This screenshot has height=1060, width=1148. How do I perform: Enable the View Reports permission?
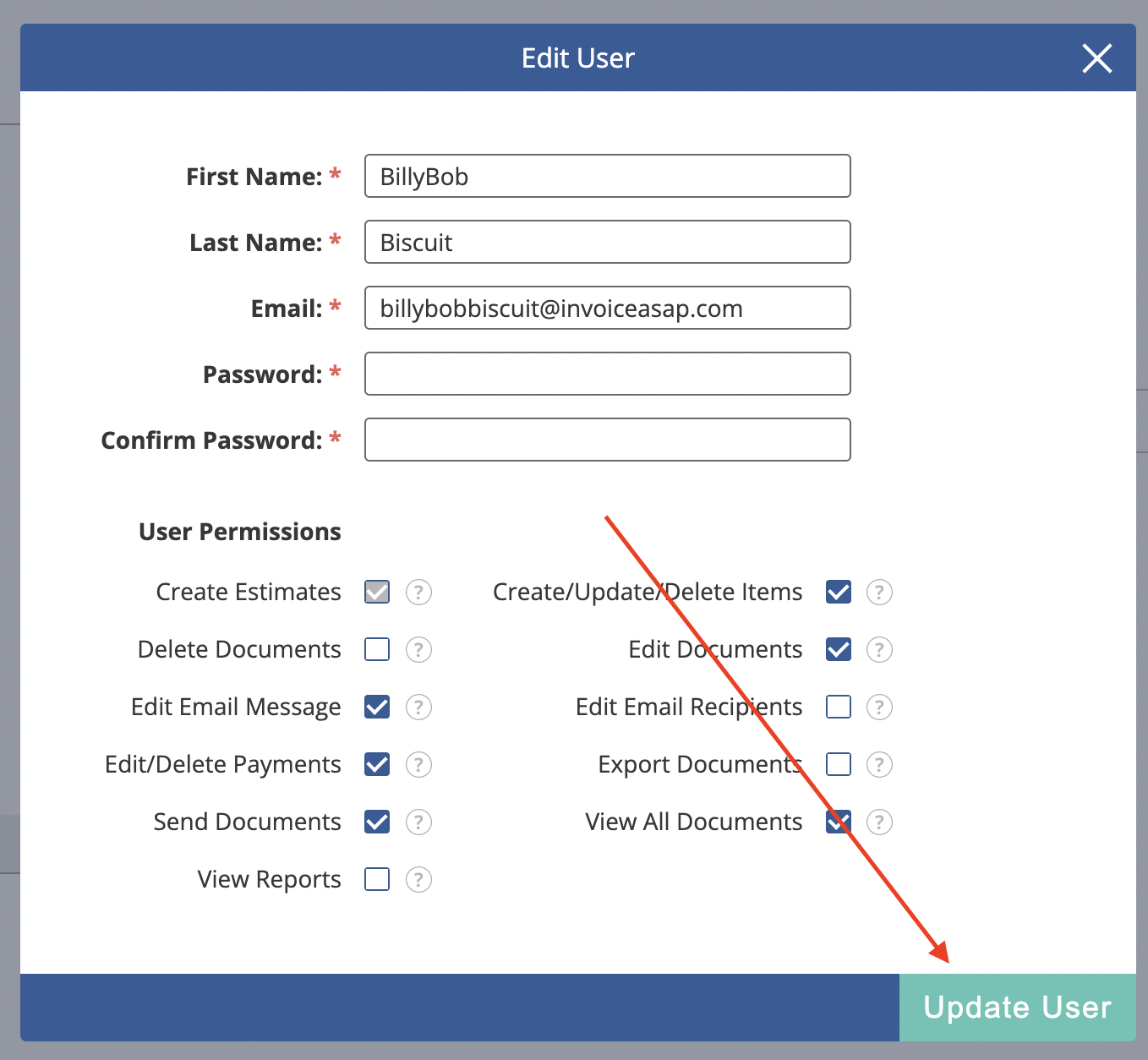(377, 879)
